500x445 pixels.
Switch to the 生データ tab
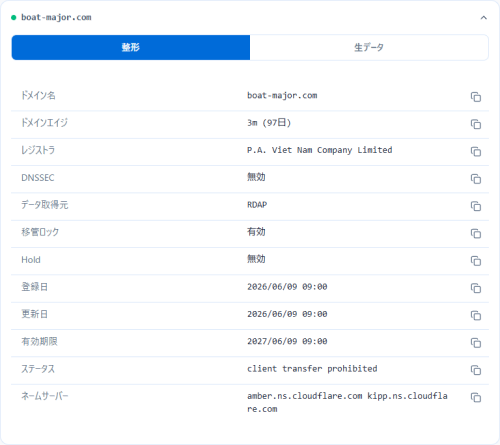point(369,47)
